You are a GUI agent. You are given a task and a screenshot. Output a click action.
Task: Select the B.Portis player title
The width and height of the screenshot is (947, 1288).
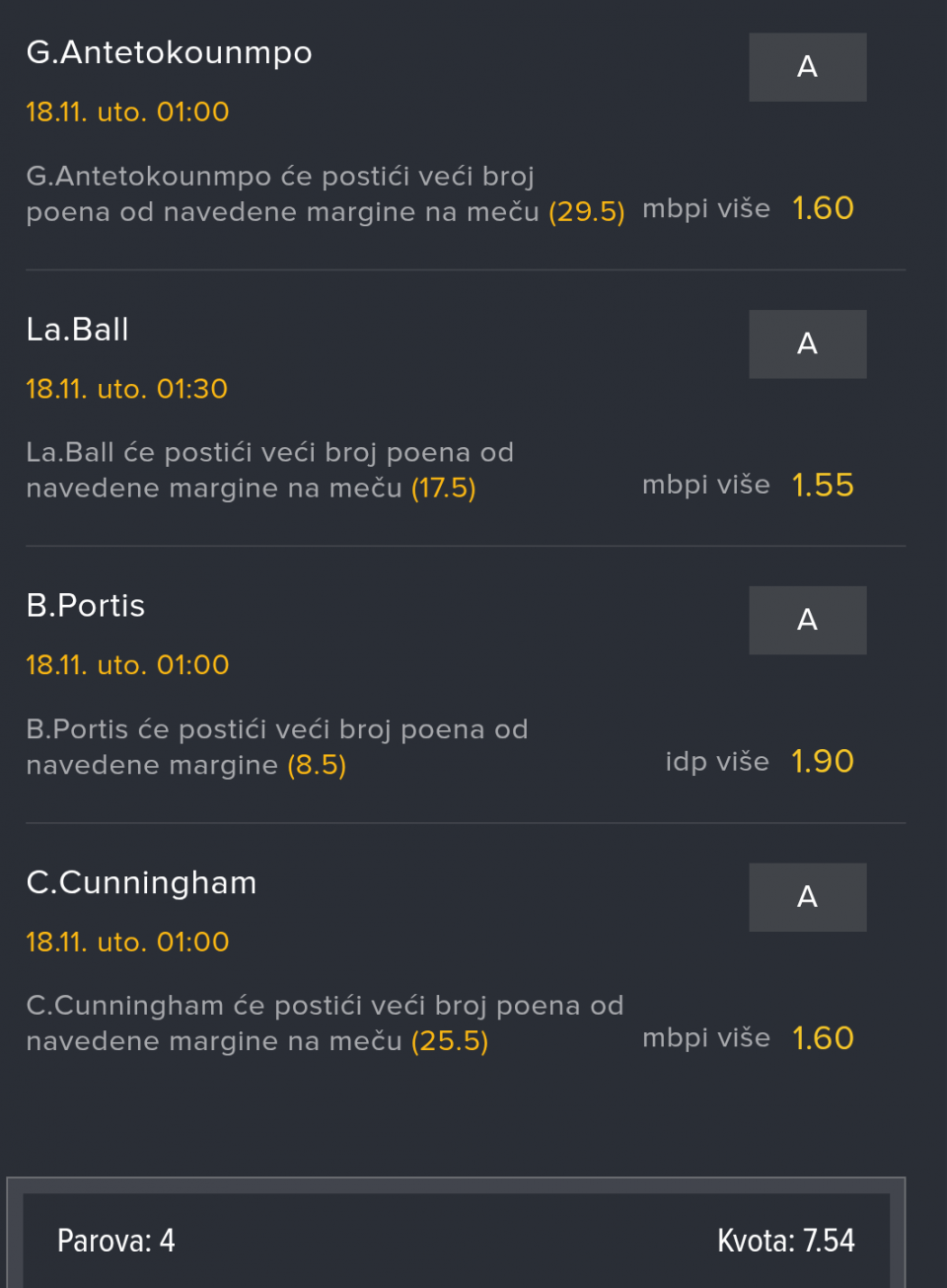(85, 606)
